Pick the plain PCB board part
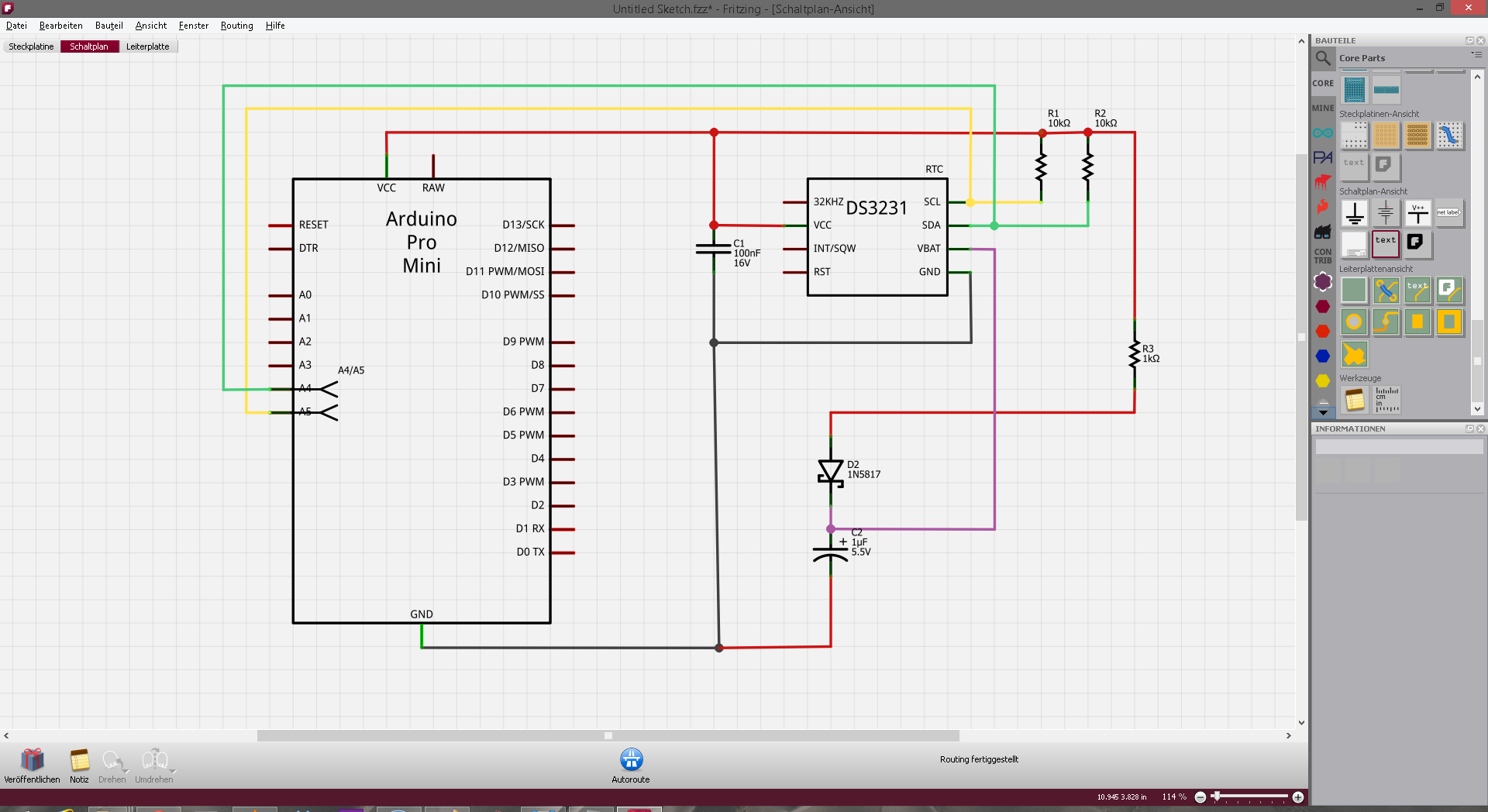The height and width of the screenshot is (812, 1488). point(1355,291)
